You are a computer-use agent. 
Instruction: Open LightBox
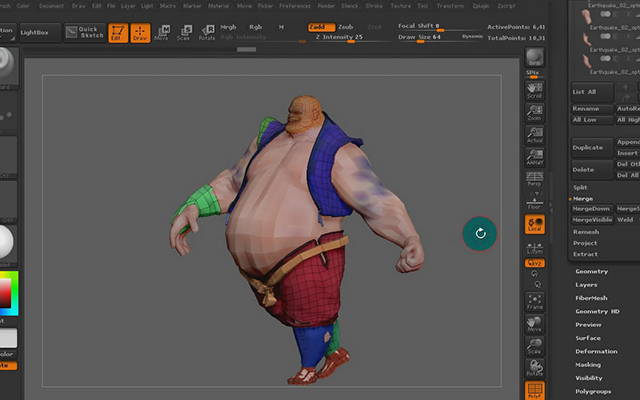tap(40, 33)
